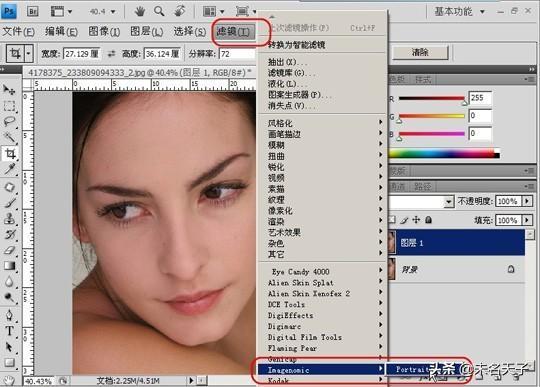Open the 编辑 menu
540x387 pixels.
61,32
